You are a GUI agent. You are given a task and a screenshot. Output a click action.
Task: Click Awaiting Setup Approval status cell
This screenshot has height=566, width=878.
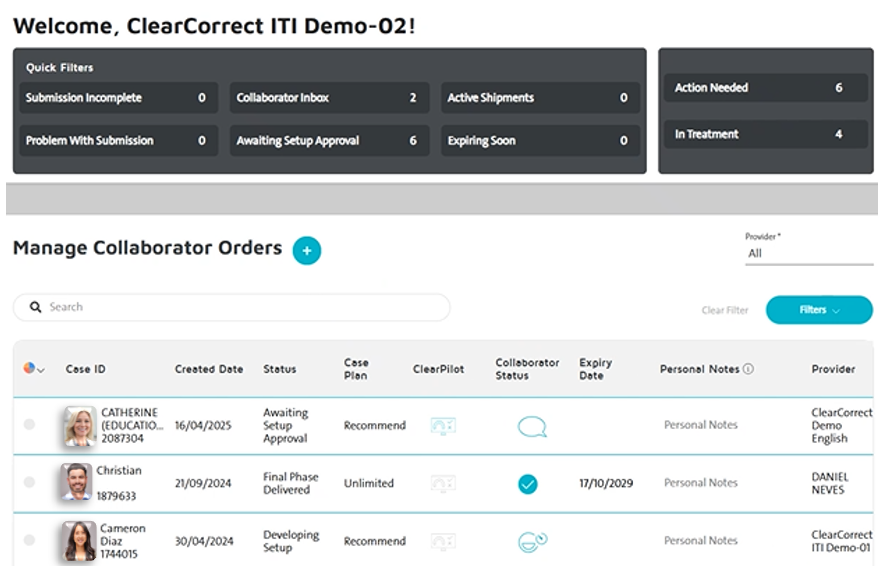pyautogui.click(x=286, y=425)
